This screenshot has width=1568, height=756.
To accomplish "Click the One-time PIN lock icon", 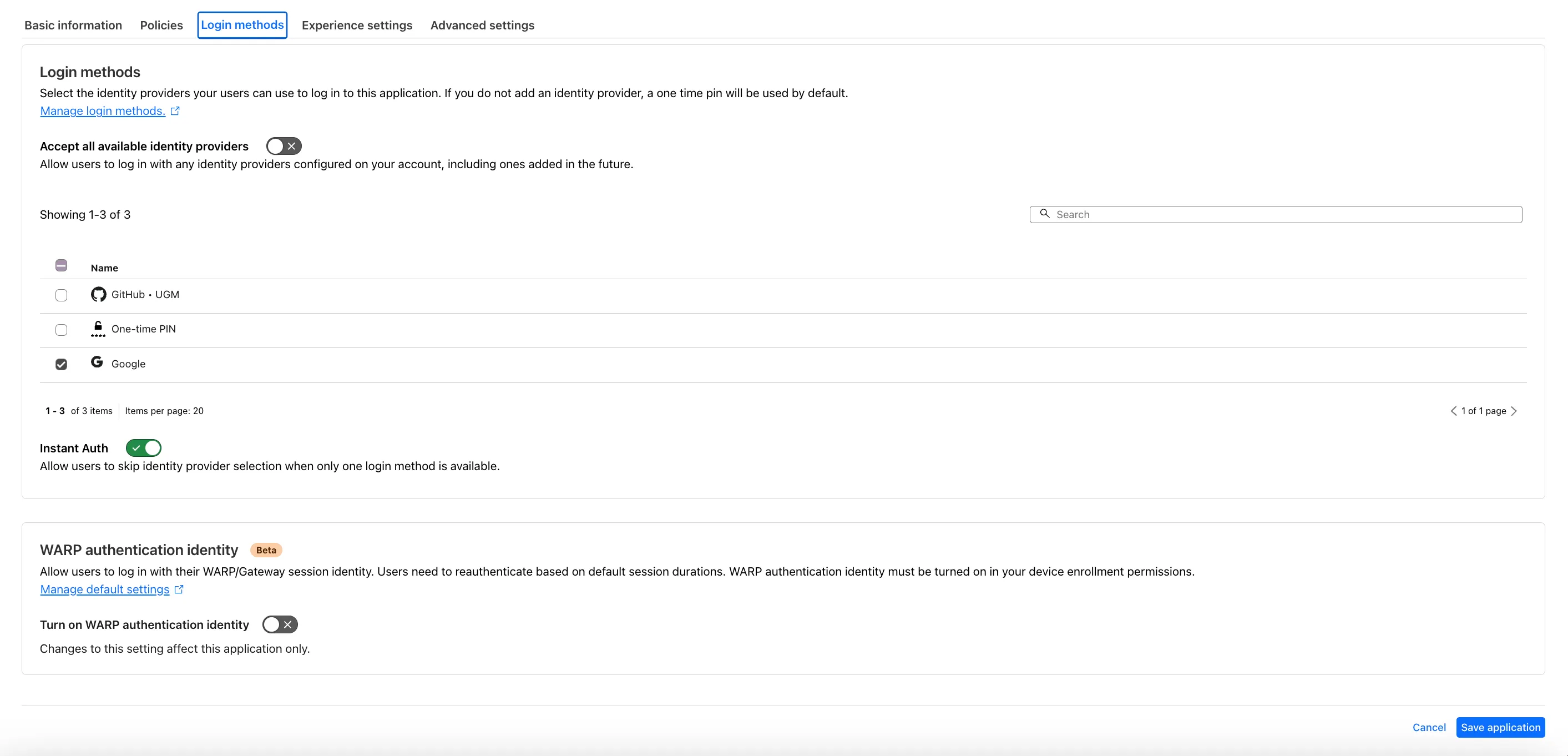I will pos(98,329).
